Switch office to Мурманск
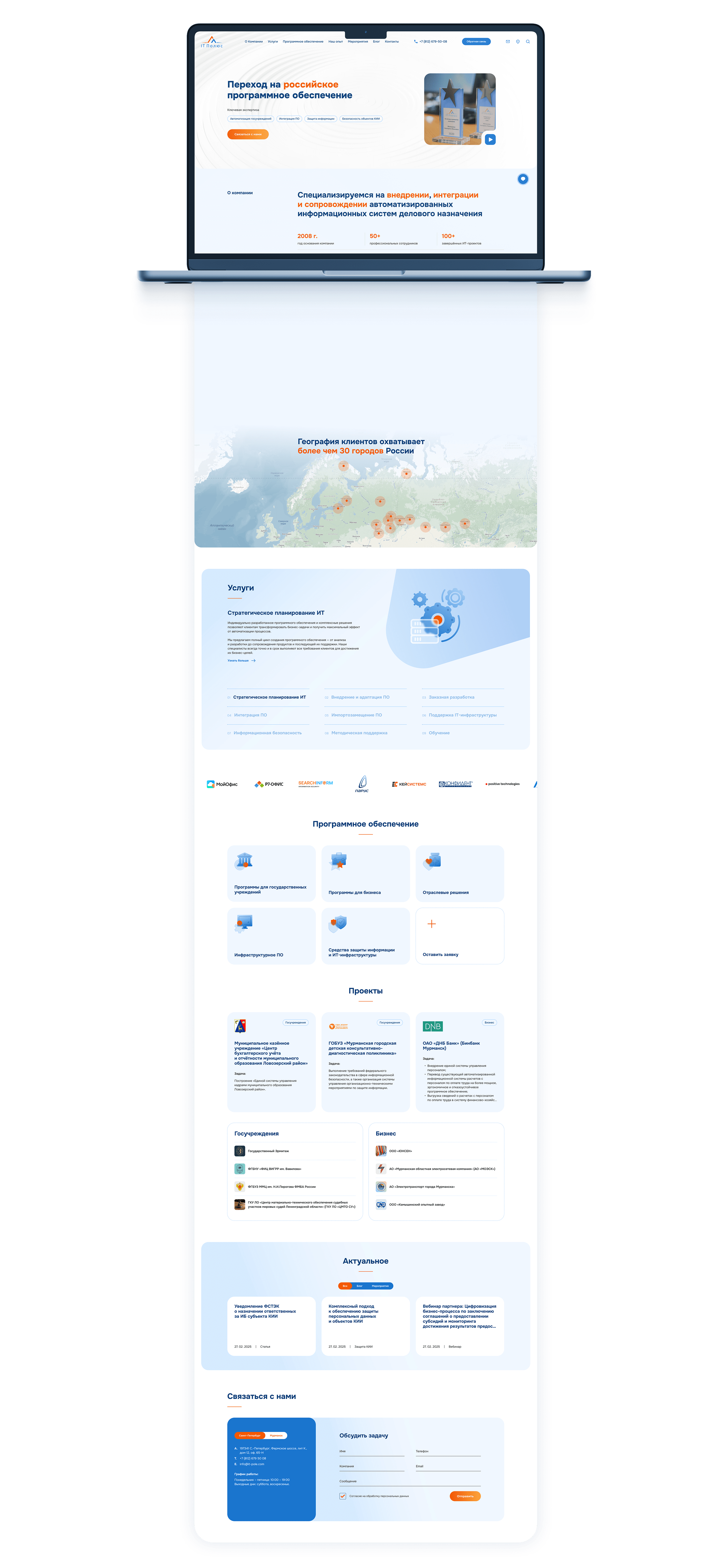Viewport: 727px width, 1568px height. tap(276, 1435)
